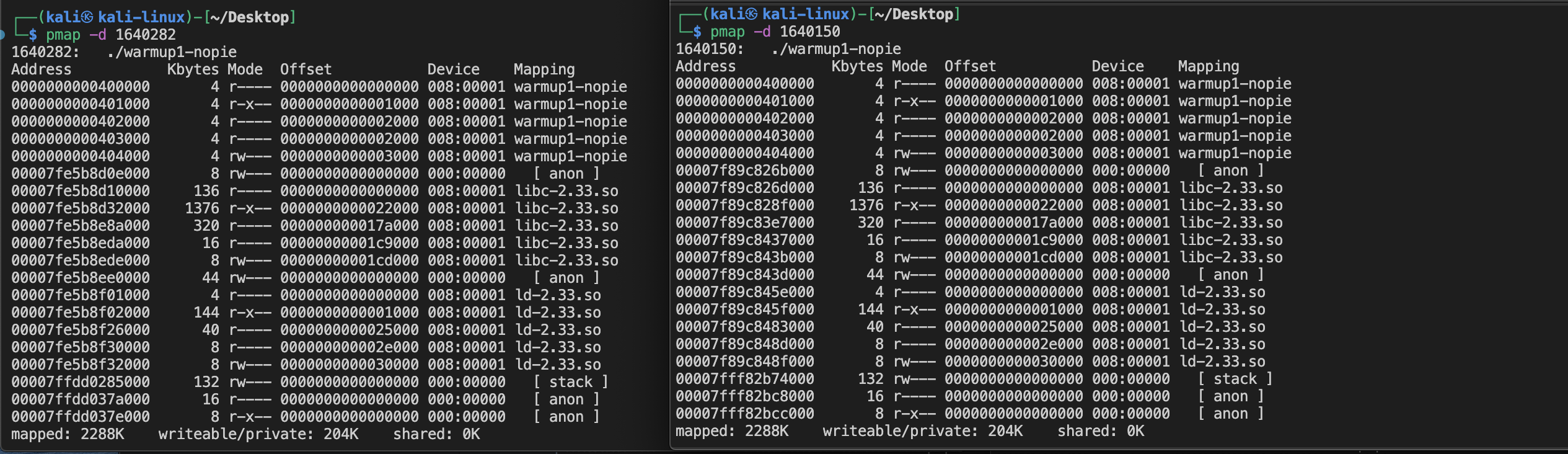This screenshot has height=454, width=1568.
Task: Click address 00007f89c828f000 in right terminal
Action: 744,205
